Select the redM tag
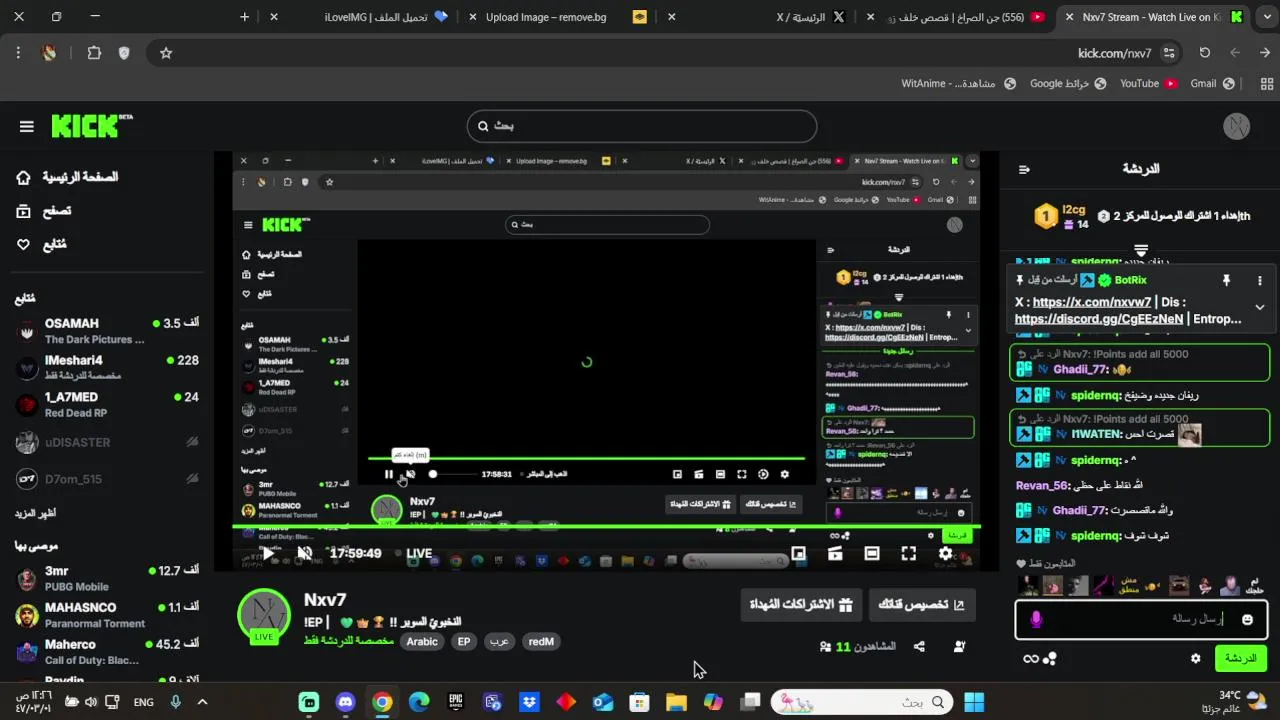The image size is (1280, 720). (x=541, y=642)
